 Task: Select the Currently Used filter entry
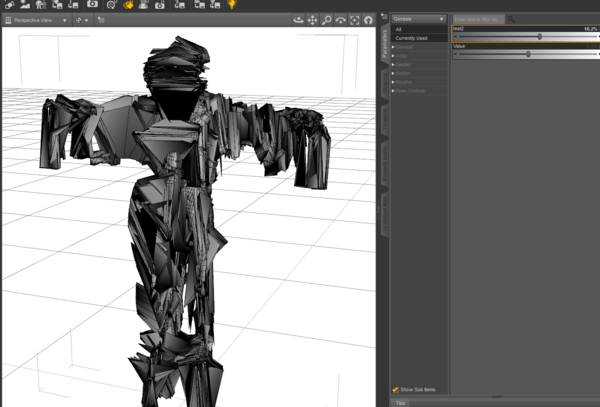pos(412,38)
